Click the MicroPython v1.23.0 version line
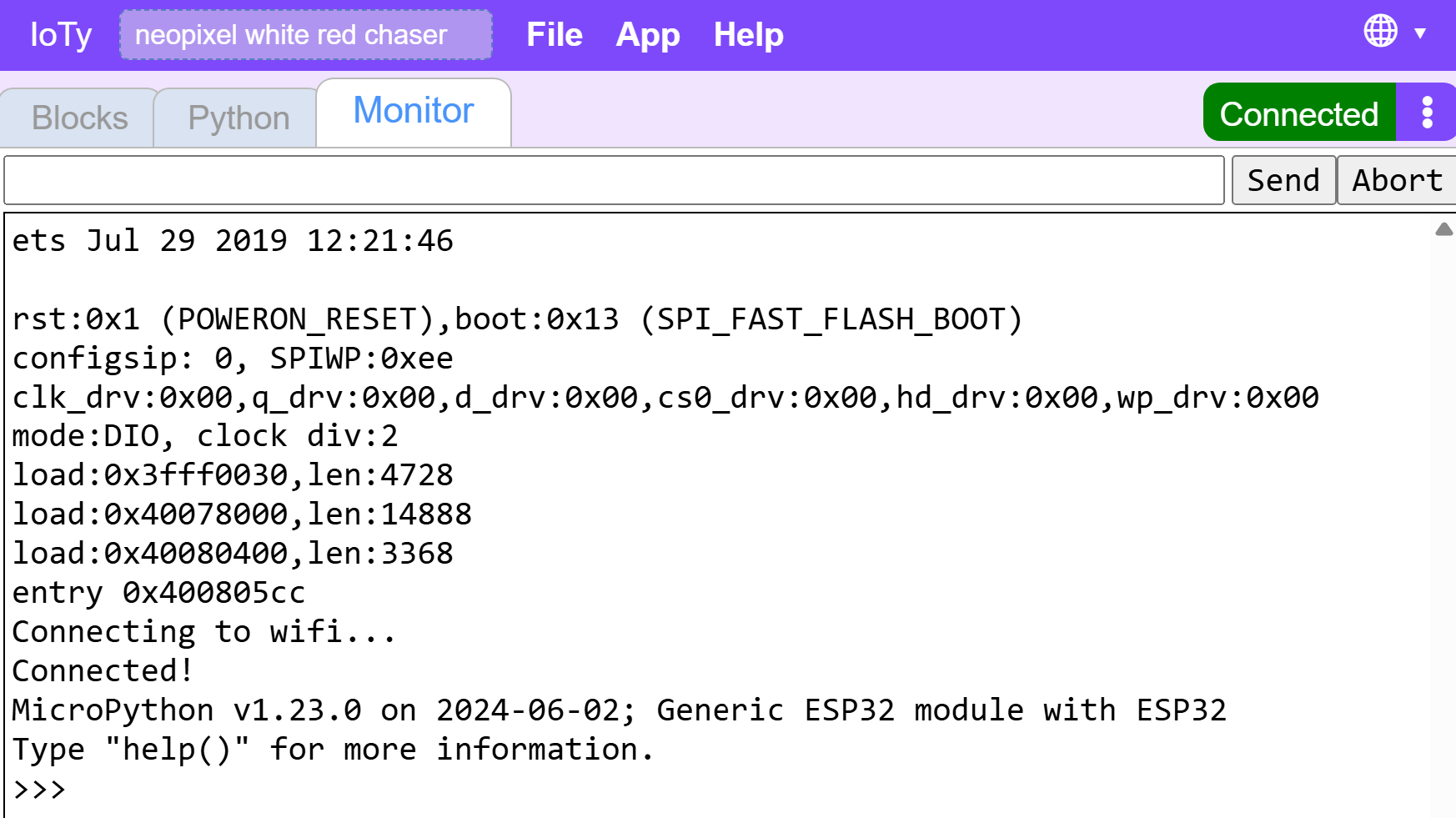The height and width of the screenshot is (818, 1456). click(x=619, y=710)
